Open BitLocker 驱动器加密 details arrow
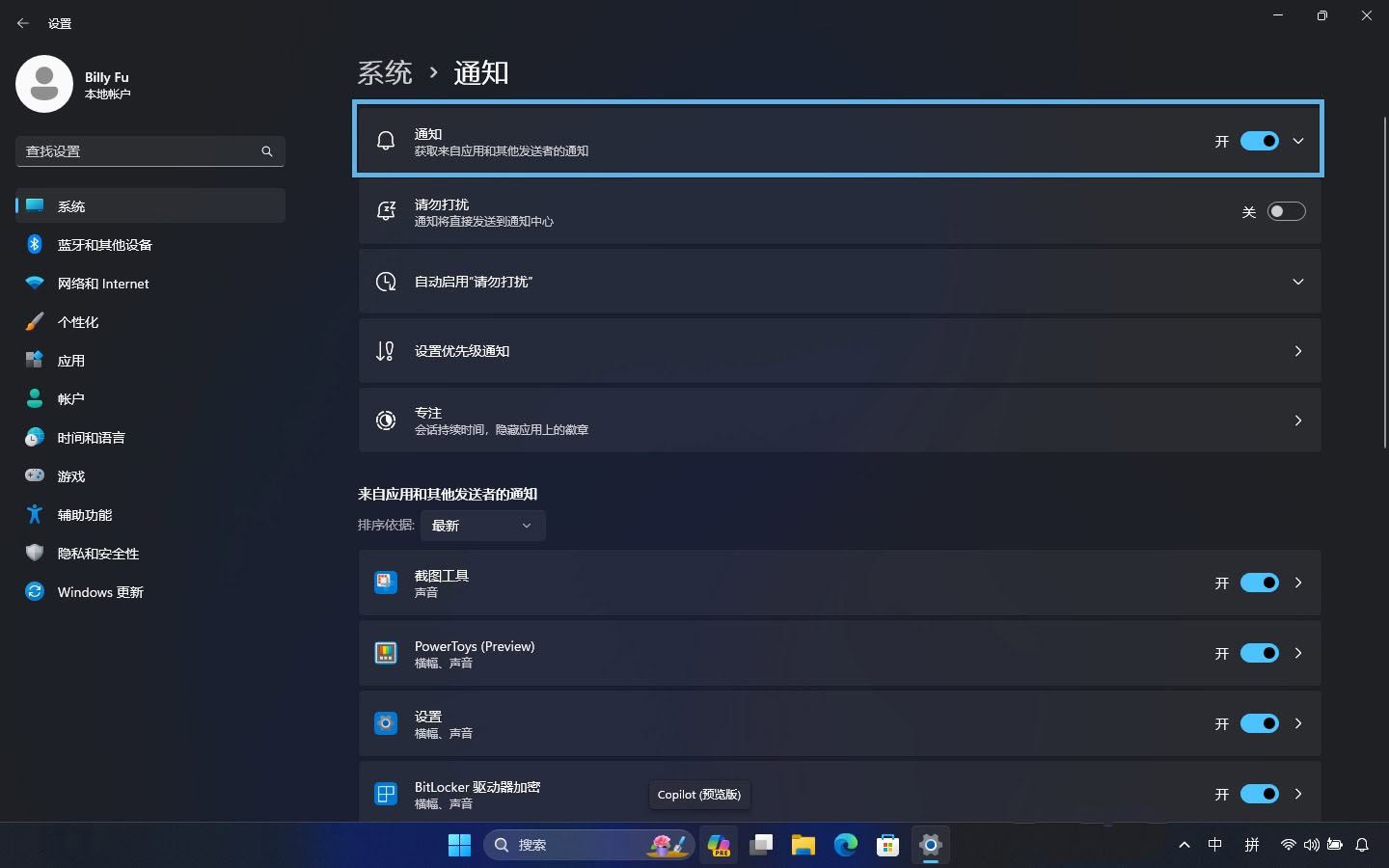 coord(1298,794)
